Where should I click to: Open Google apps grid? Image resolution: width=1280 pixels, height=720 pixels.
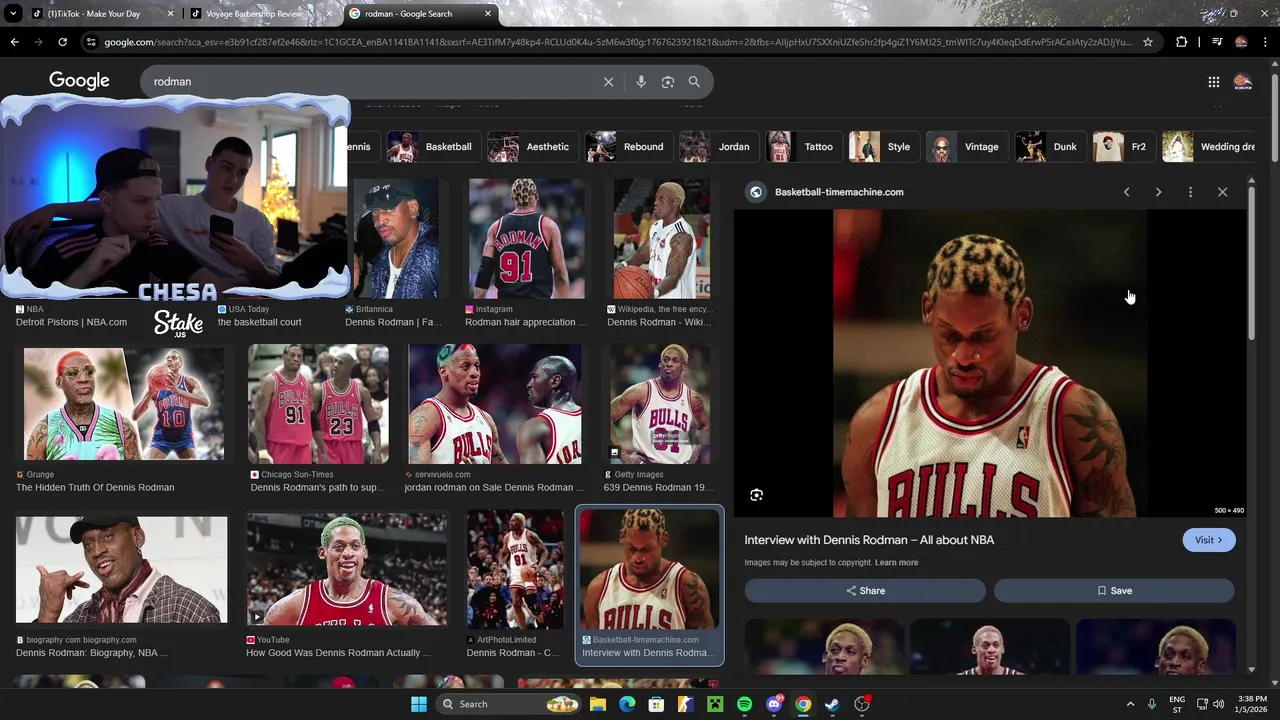point(1213,82)
